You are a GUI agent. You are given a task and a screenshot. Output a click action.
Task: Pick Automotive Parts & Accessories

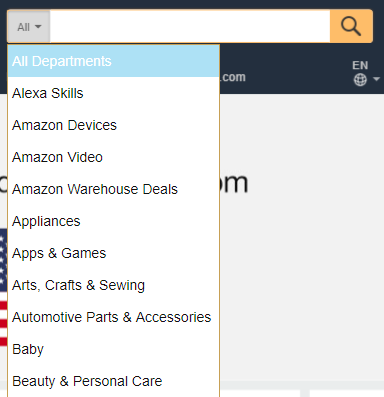(114, 317)
